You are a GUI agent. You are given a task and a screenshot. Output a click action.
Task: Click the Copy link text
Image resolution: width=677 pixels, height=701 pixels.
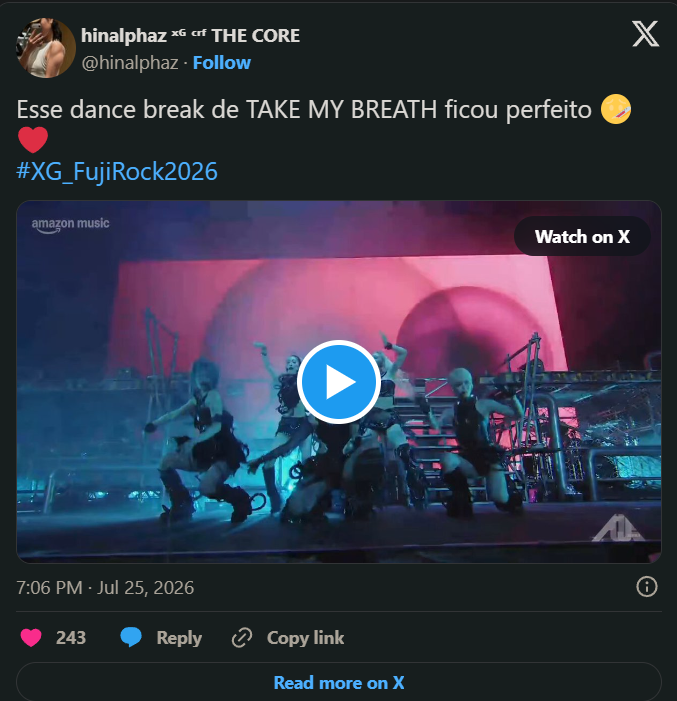click(x=305, y=638)
